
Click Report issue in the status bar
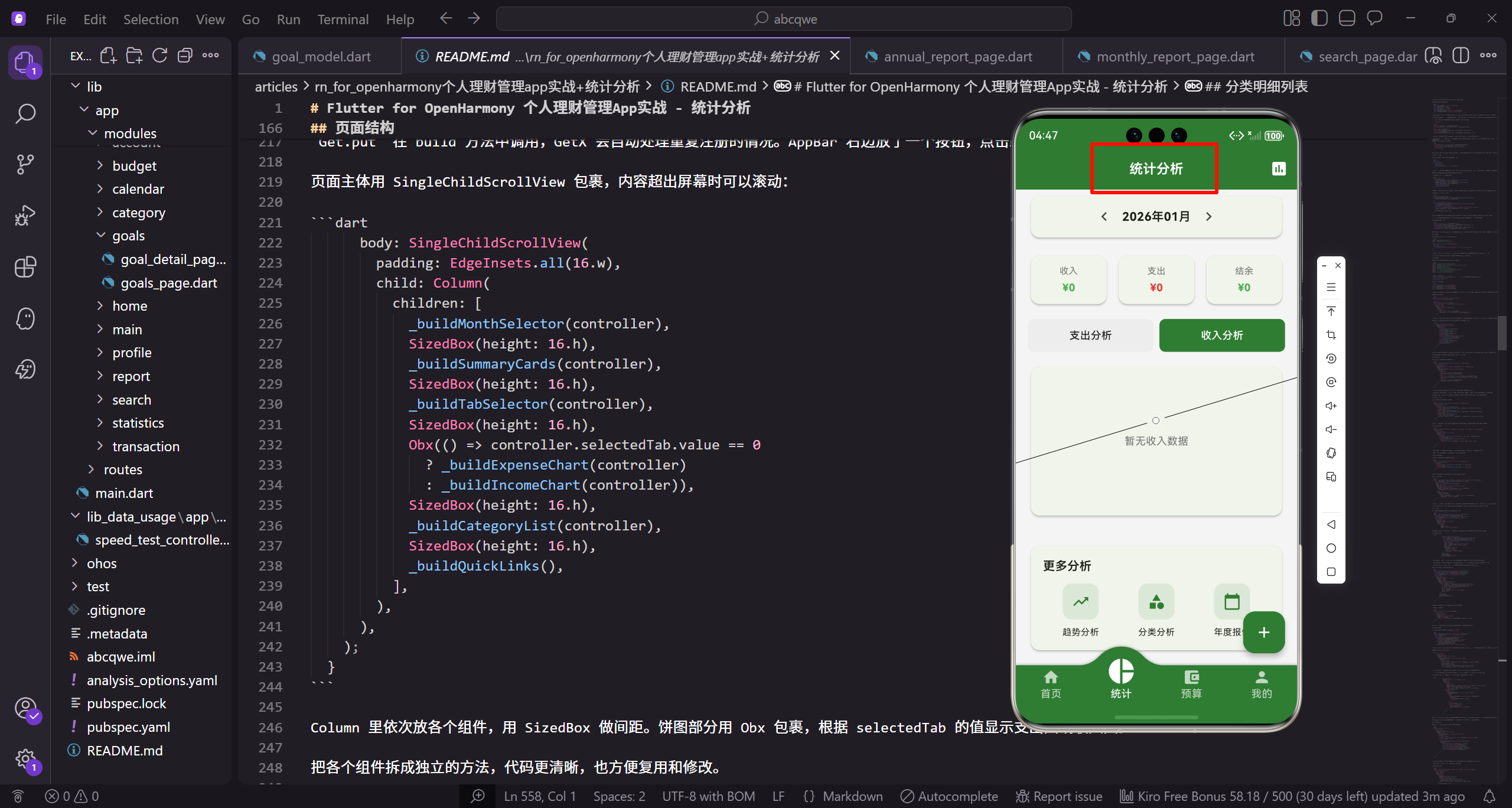[1058, 796]
